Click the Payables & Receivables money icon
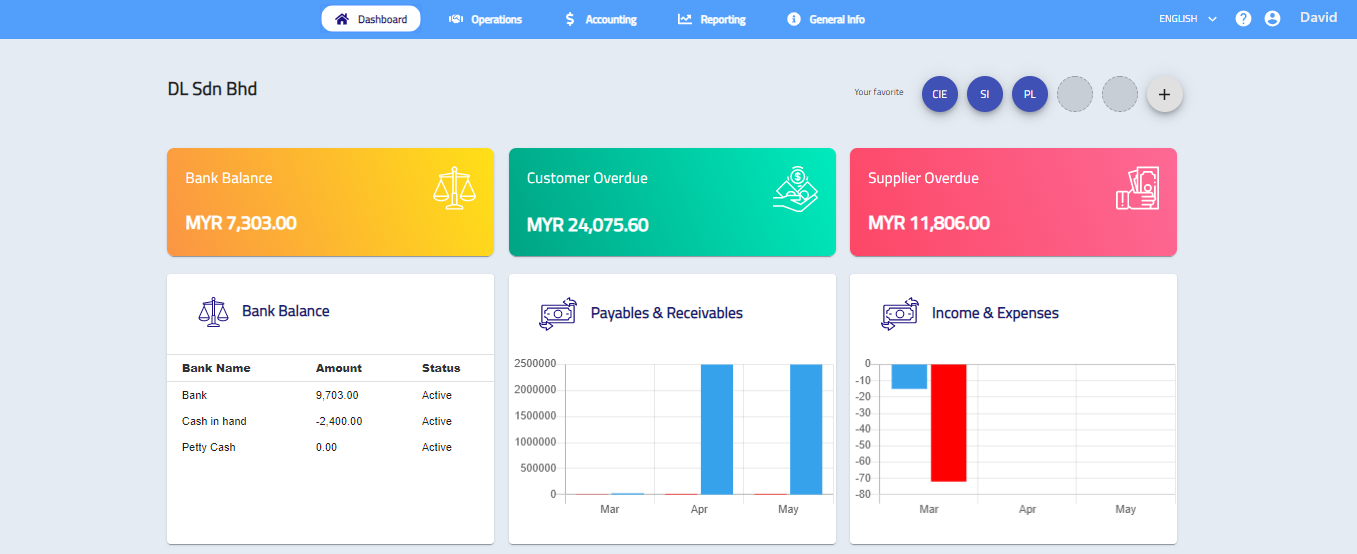1357x554 pixels. click(558, 313)
